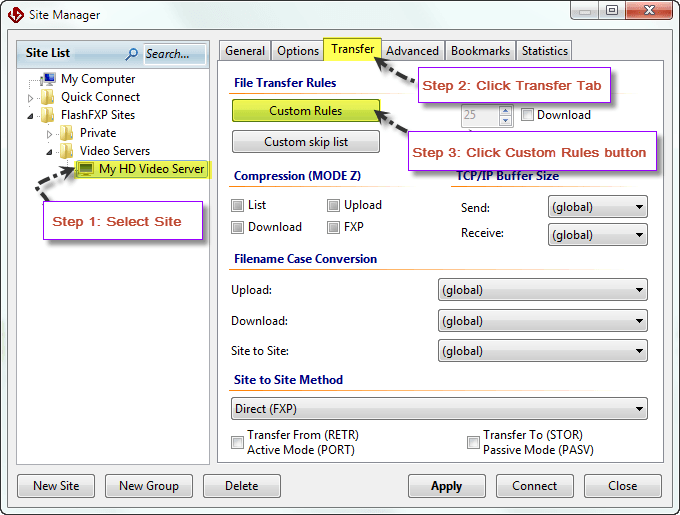The height and width of the screenshot is (515, 680).
Task: Select the My HD Video Server site icon
Action: coord(86,169)
